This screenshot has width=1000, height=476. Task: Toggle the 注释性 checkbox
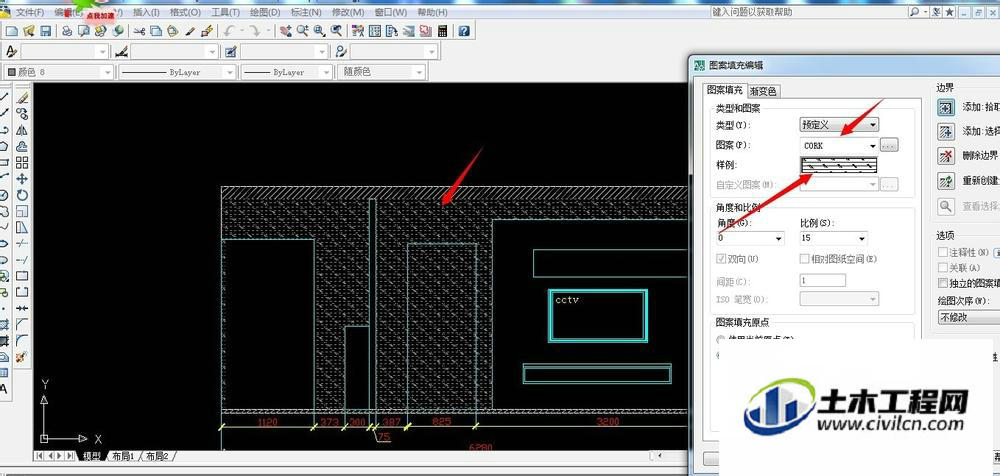coord(943,253)
